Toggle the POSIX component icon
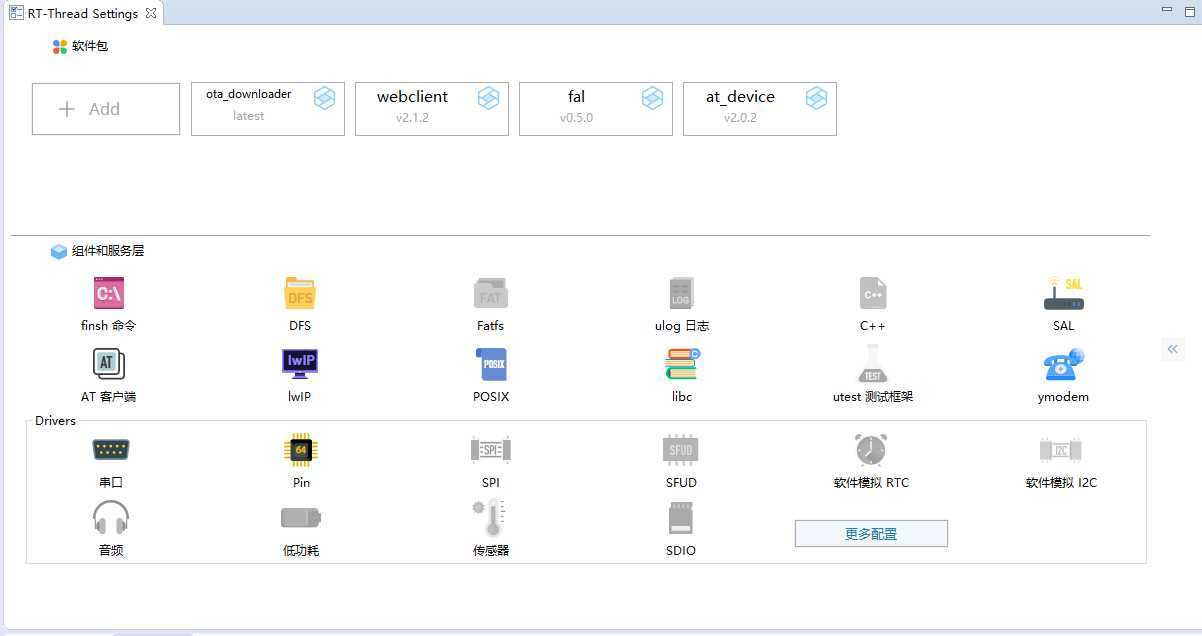 pyautogui.click(x=491, y=364)
